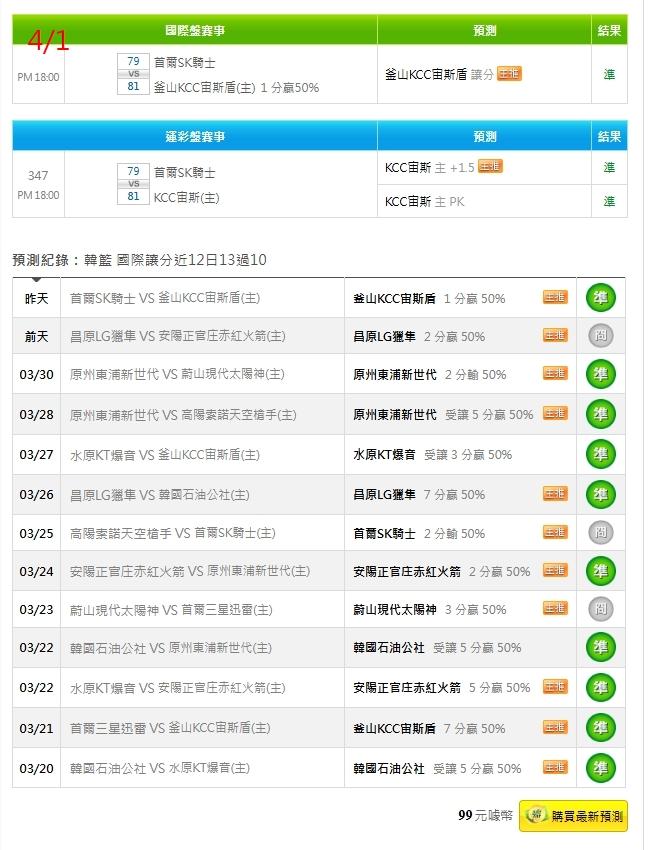The image size is (649, 850).
Task: Click the orange 主推 badge in 03/26 row
Action: [x=555, y=494]
